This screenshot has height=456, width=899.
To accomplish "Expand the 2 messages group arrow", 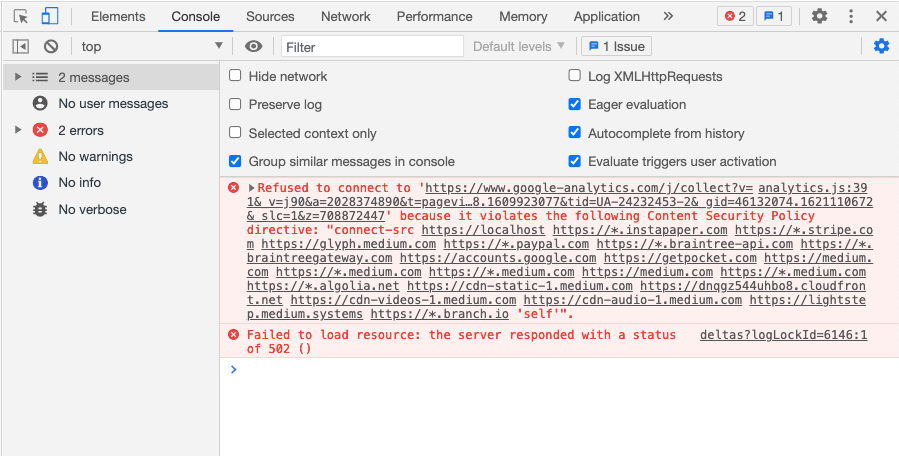I will 18,77.
